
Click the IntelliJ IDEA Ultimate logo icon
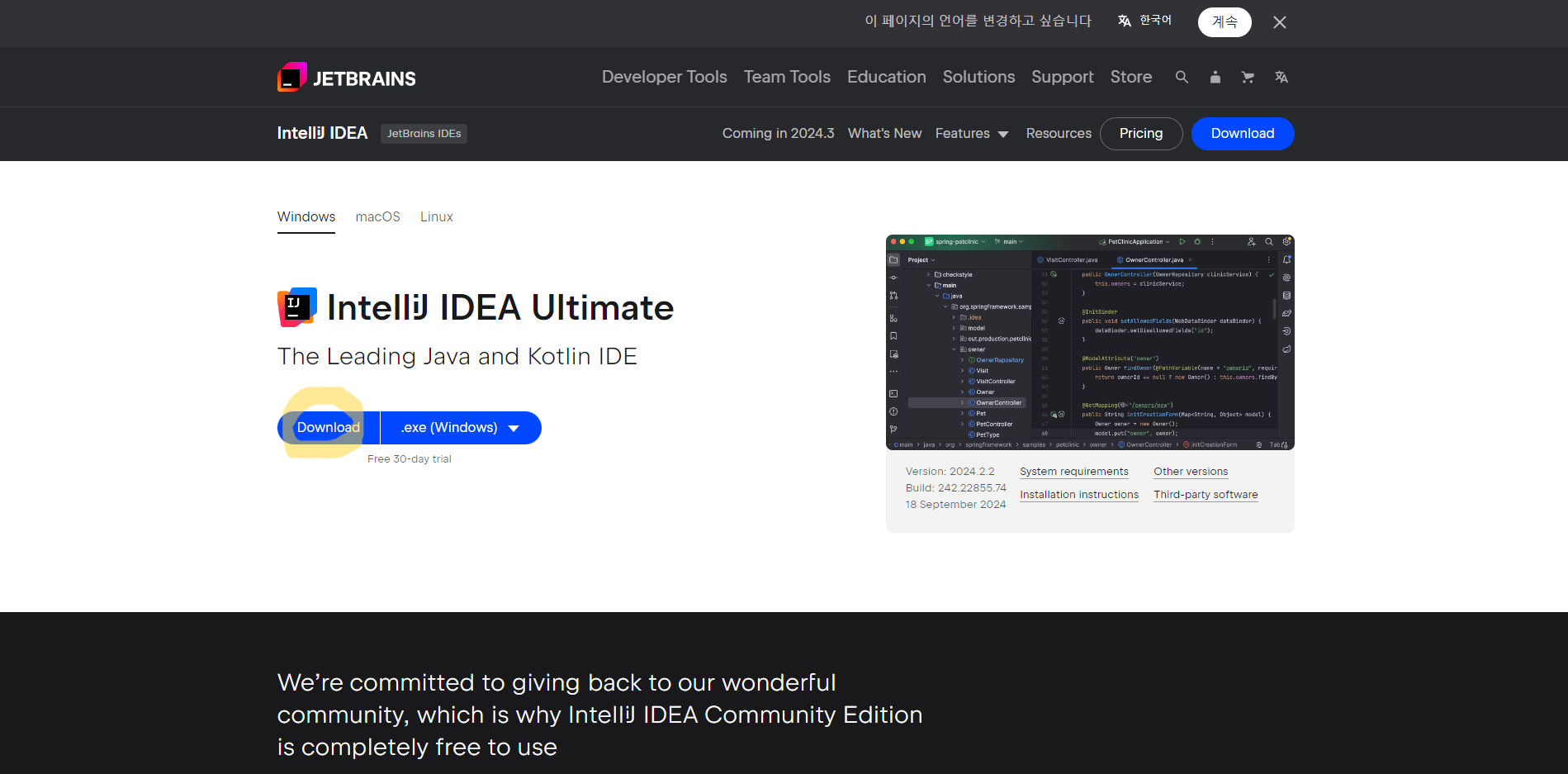coord(297,307)
